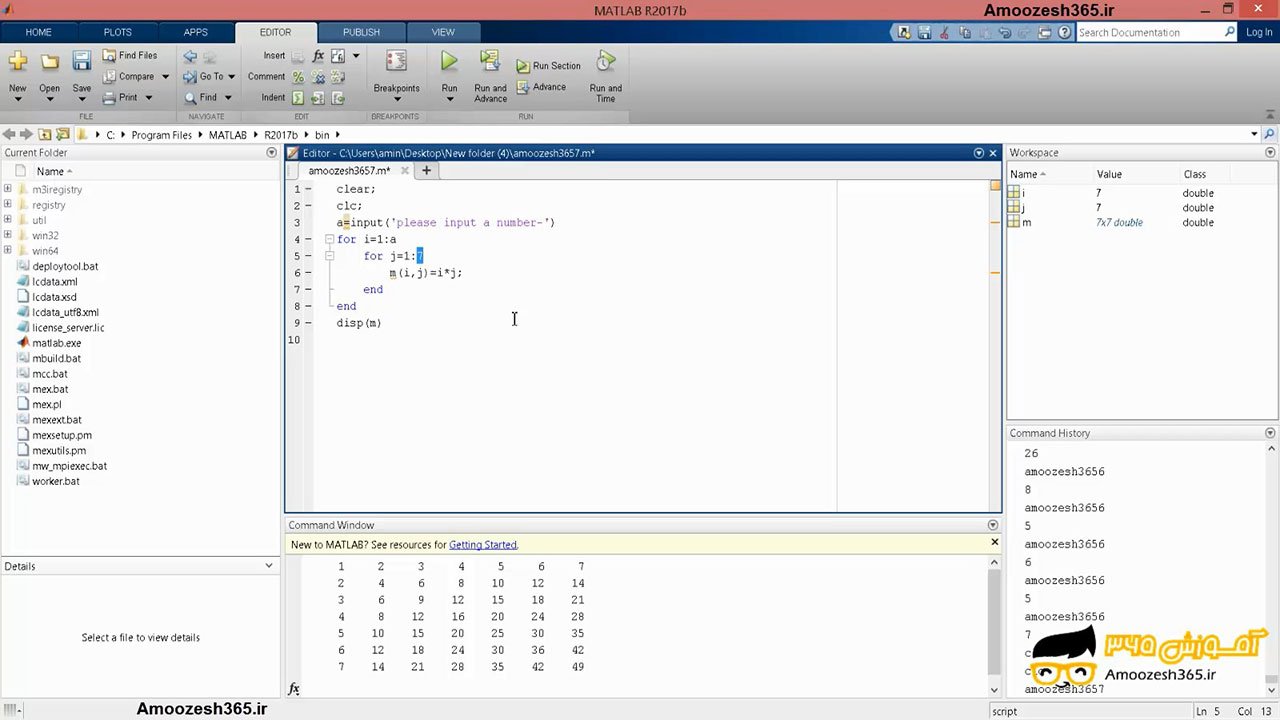Click the Getting Started link

pos(482,545)
